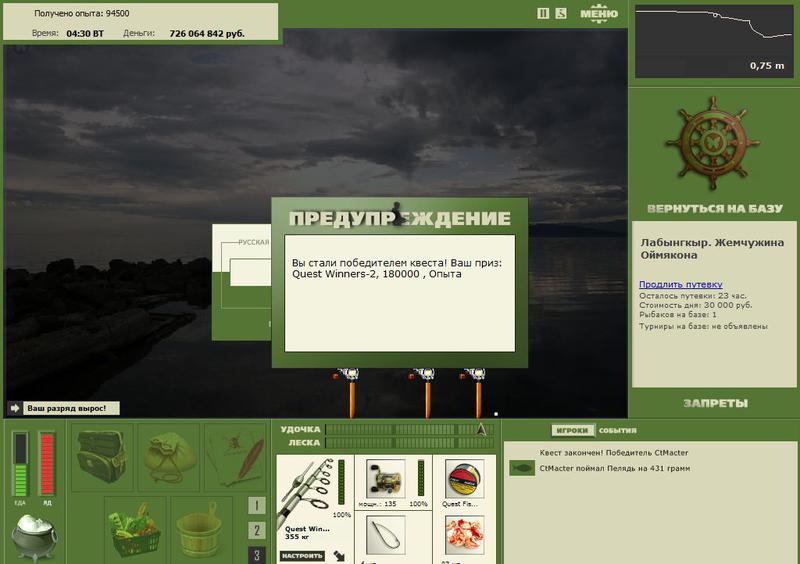Click the reel's green durability bar at 100%
This screenshot has width=800, height=564.
[x=421, y=477]
